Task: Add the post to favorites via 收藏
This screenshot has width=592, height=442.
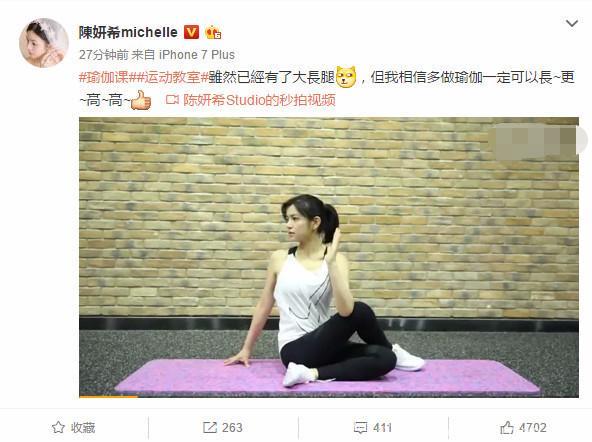Action: (x=74, y=427)
